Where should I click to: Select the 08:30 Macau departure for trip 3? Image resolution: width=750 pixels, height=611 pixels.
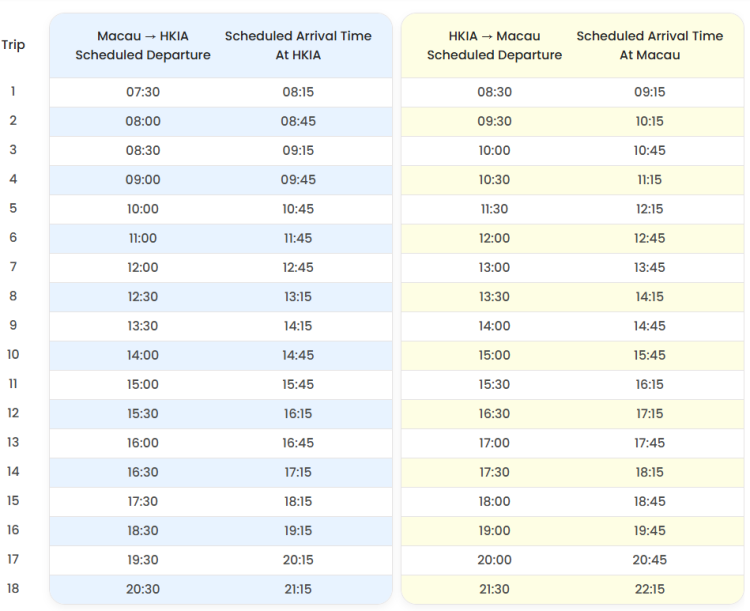(x=143, y=150)
